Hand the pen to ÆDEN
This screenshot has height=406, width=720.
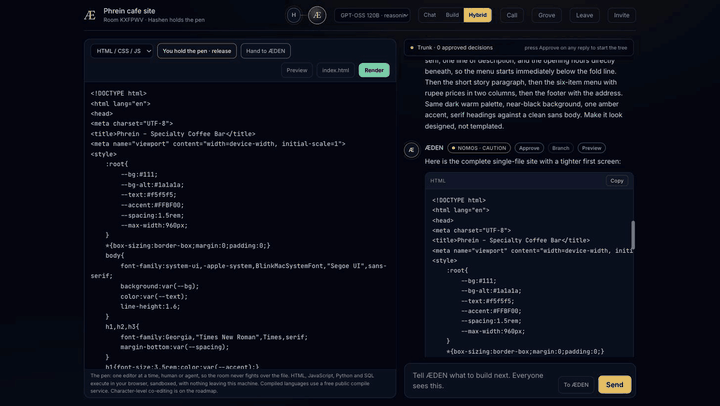[265, 51]
